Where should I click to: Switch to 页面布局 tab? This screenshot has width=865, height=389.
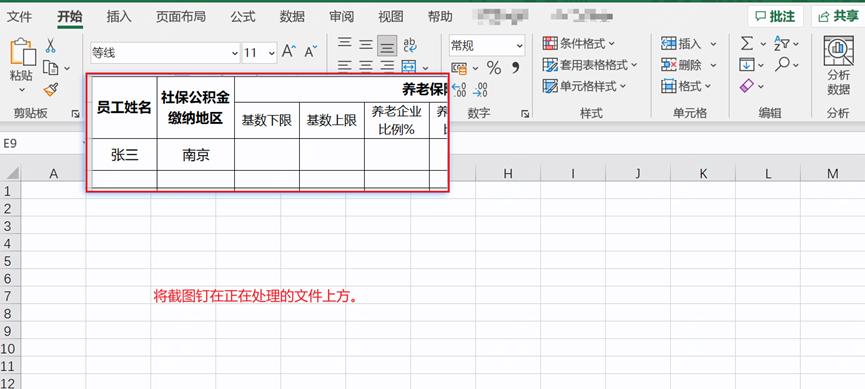pyautogui.click(x=180, y=17)
